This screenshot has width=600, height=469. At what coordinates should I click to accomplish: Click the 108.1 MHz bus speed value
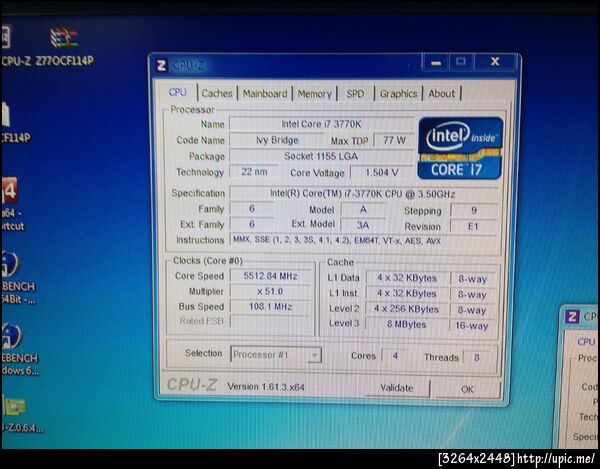click(271, 306)
